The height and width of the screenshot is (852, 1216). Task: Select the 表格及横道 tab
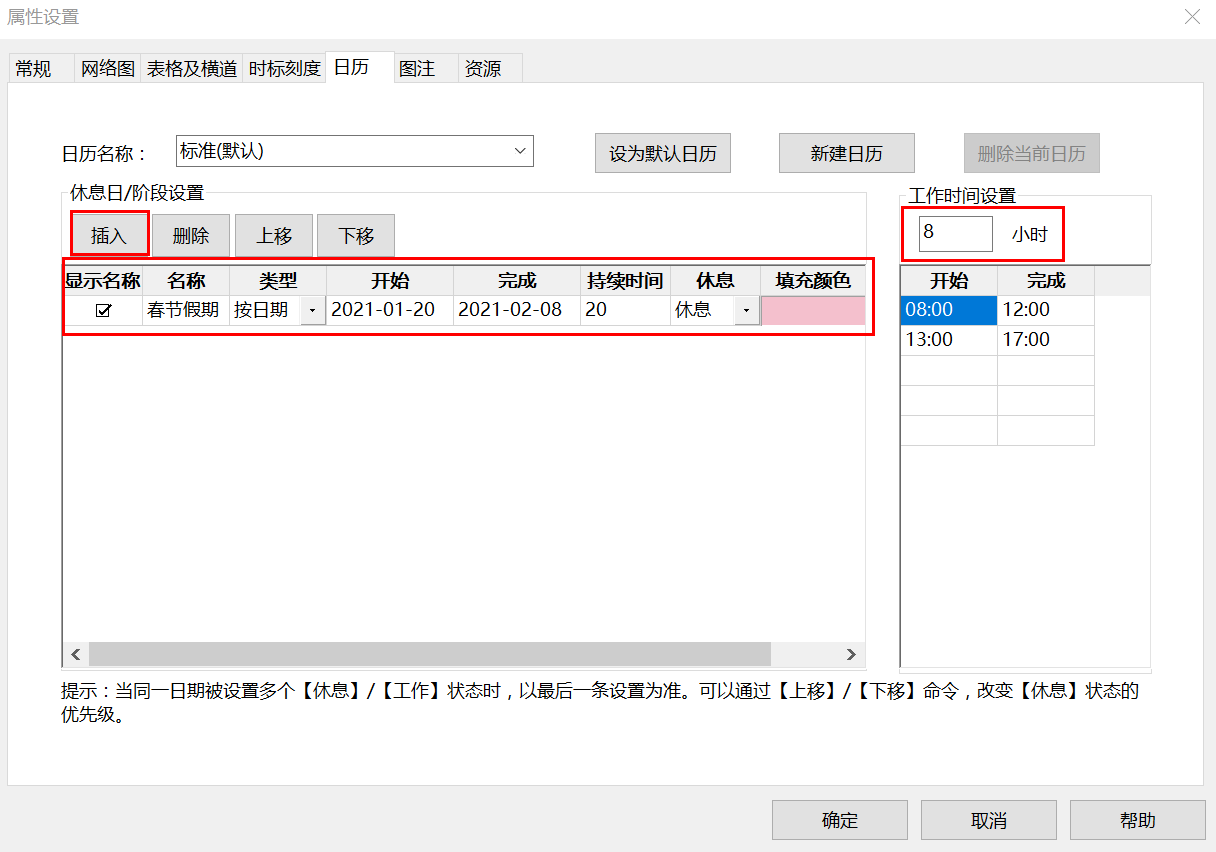click(x=190, y=67)
